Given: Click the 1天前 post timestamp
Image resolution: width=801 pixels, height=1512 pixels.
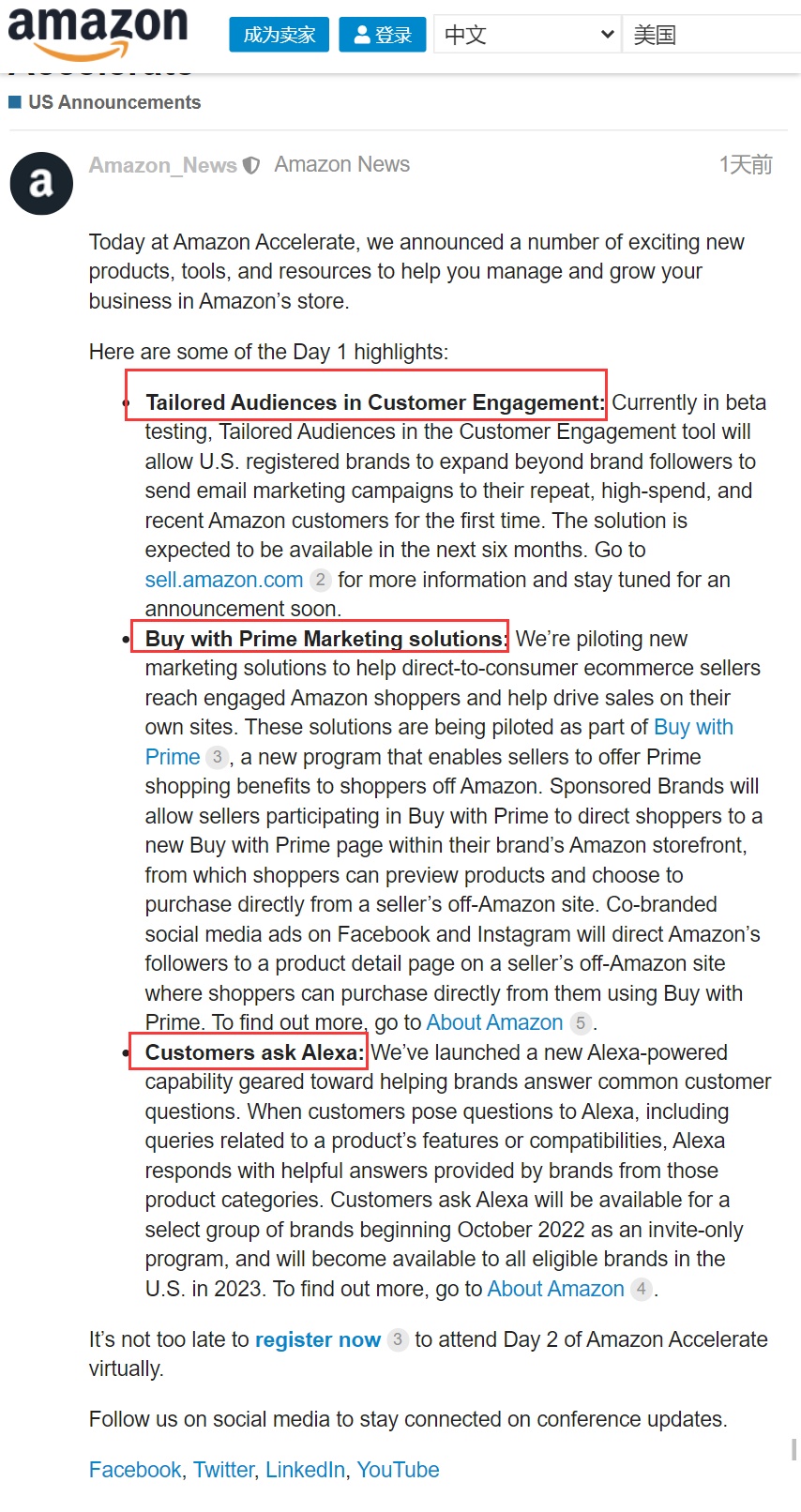Looking at the screenshot, I should coord(746,165).
